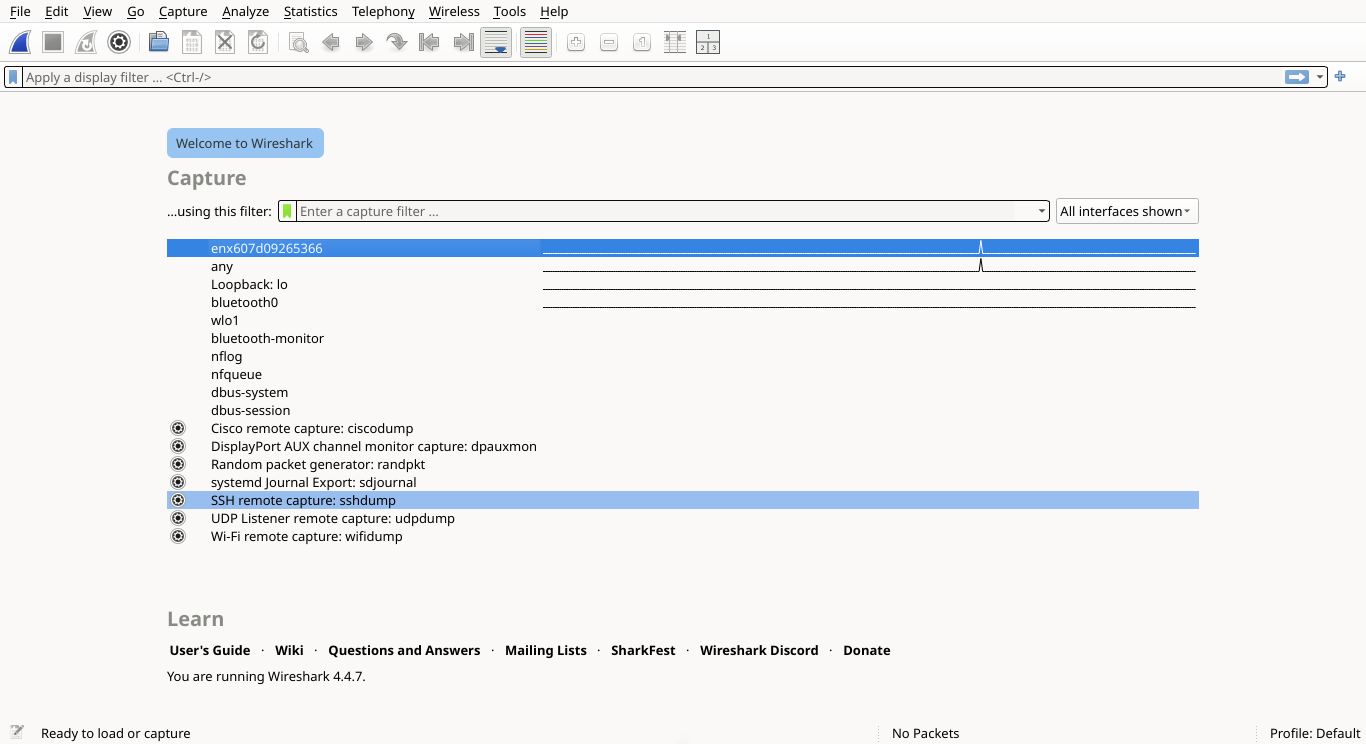This screenshot has height=744, width=1366.
Task: Expand the capture filter history dropdown
Action: (1041, 211)
